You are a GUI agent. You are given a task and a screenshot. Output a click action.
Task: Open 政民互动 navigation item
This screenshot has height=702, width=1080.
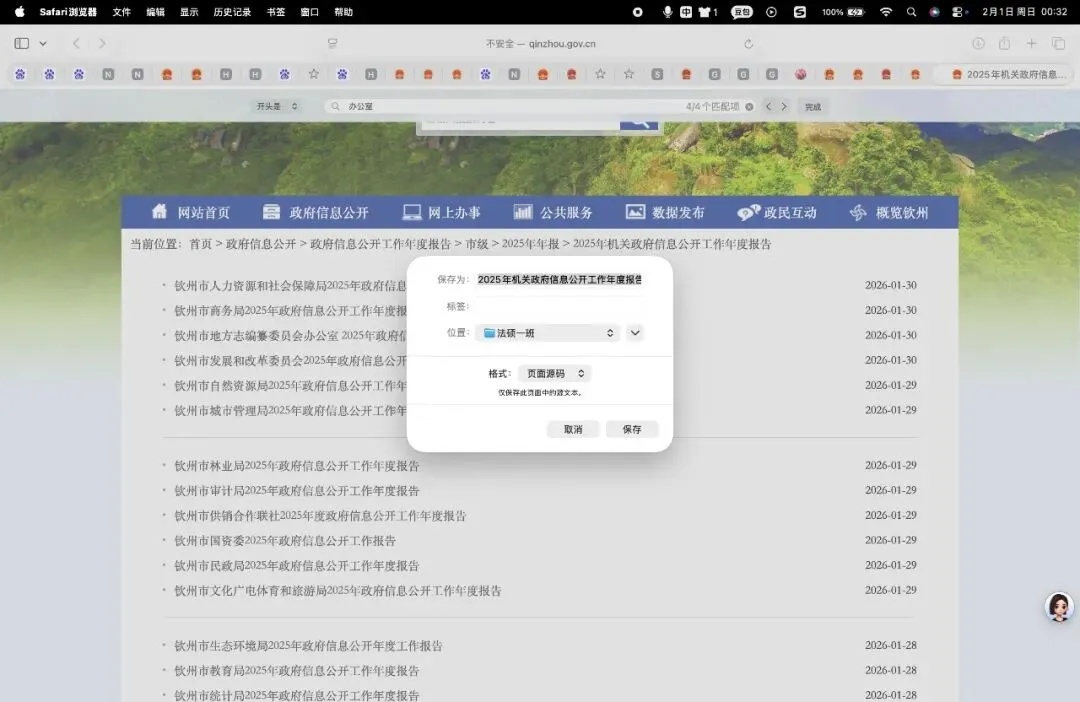[x=777, y=212]
